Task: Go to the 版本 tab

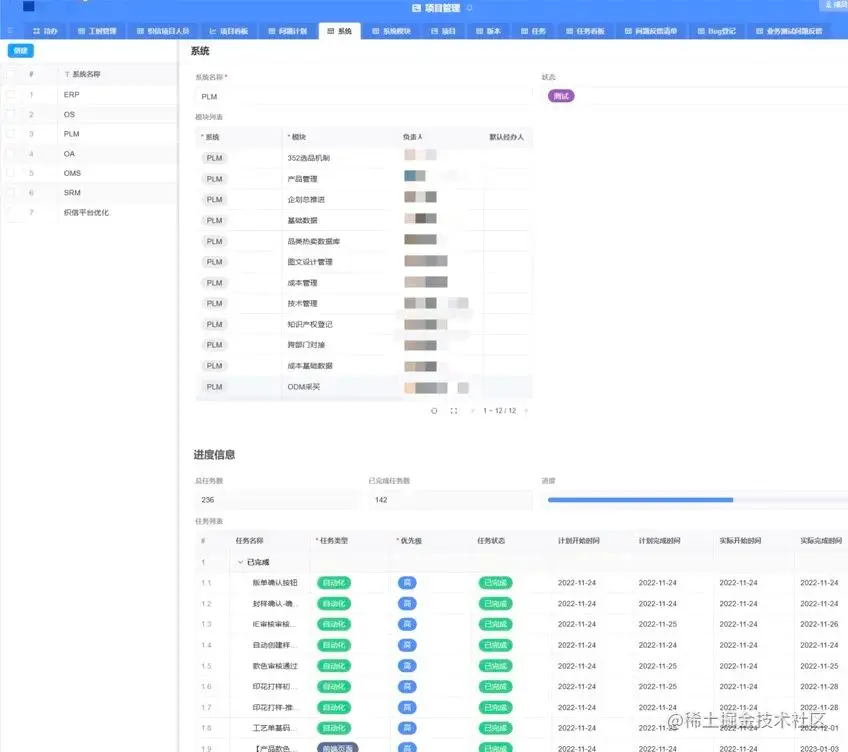Action: click(488, 31)
